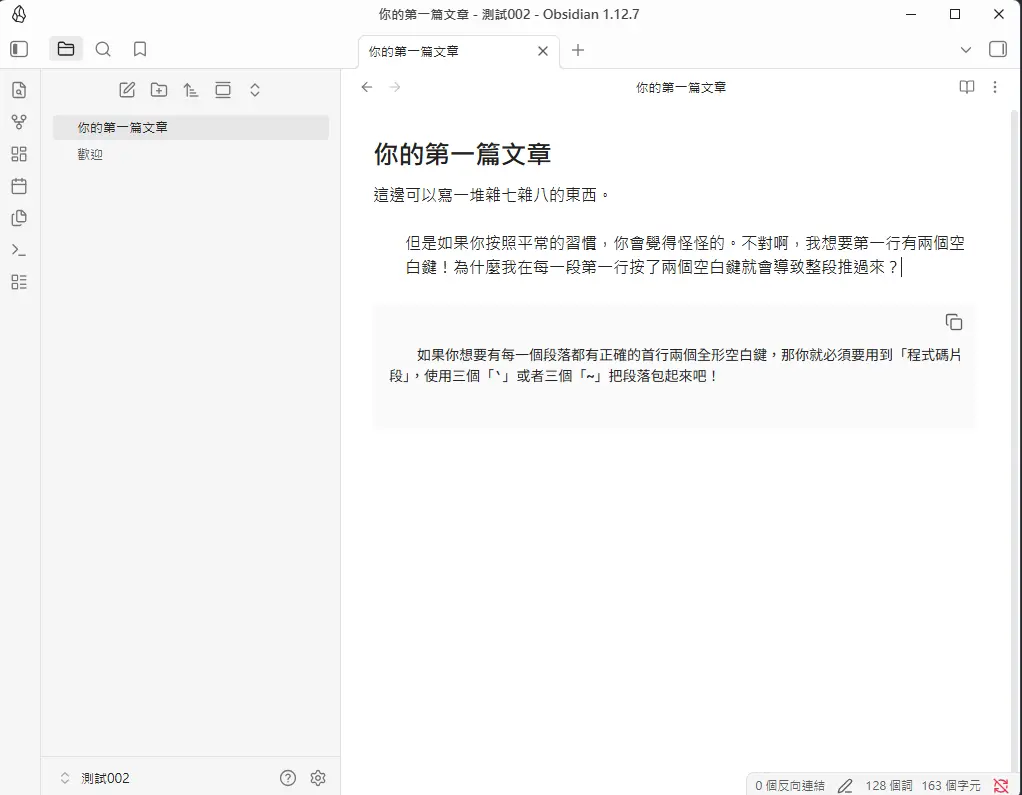
Task: Switch to reading view book icon
Action: (966, 87)
